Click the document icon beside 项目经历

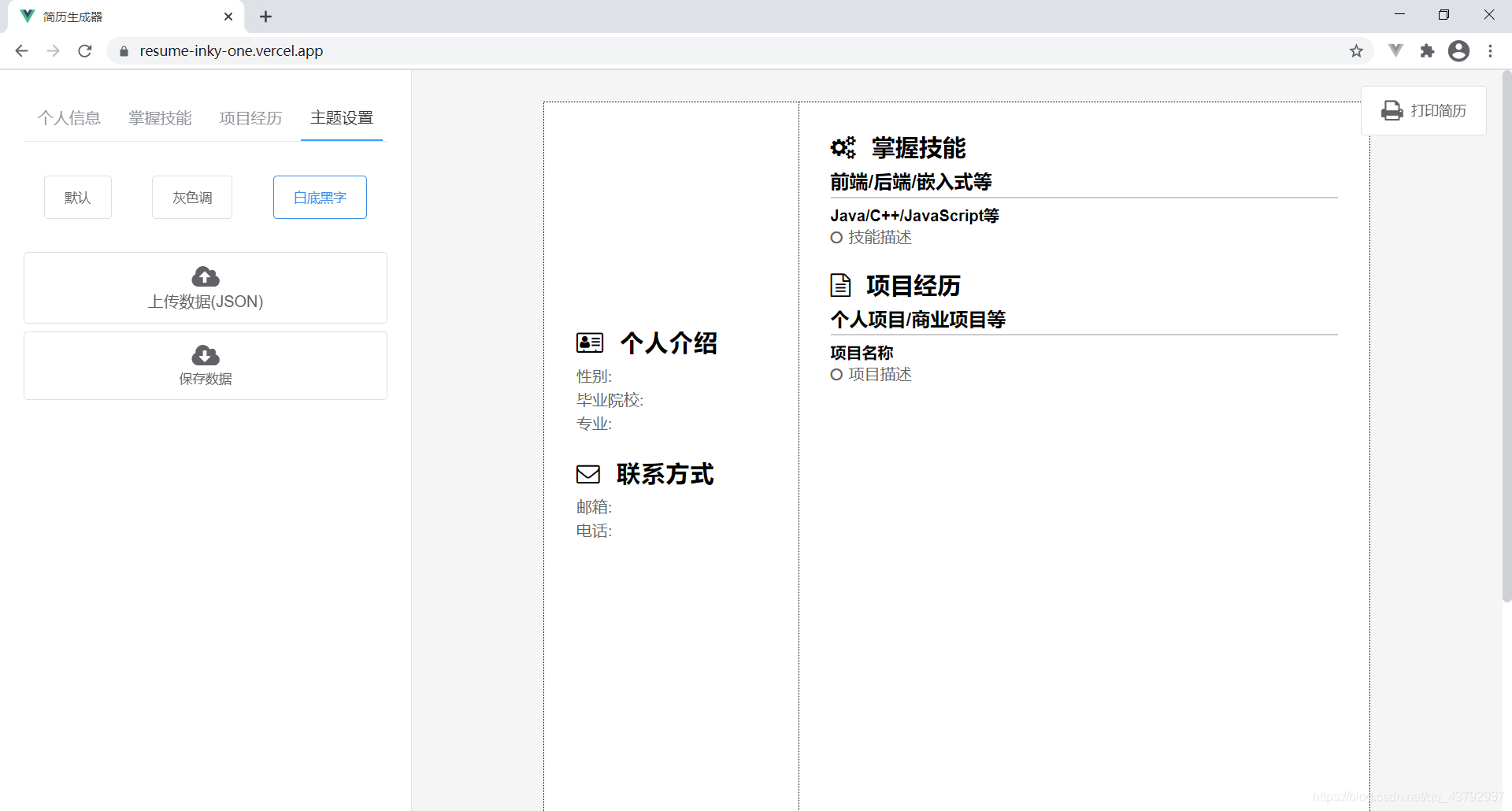click(x=840, y=285)
